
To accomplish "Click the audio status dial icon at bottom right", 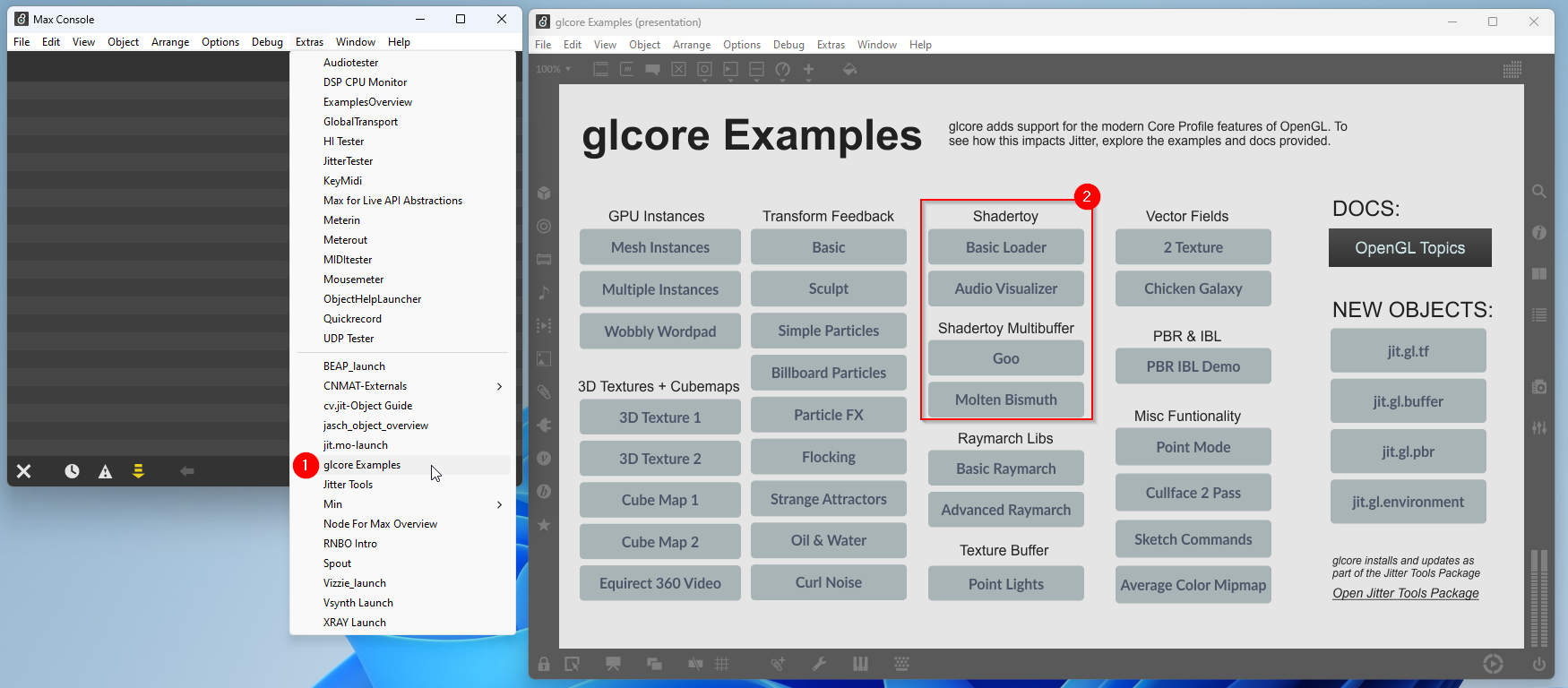I will point(1493,664).
